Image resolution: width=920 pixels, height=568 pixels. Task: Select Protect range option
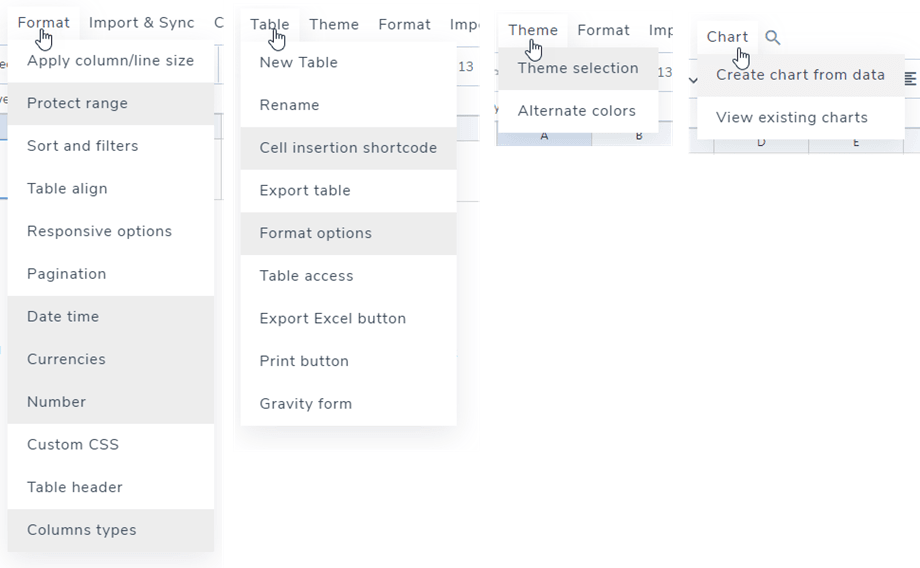point(77,103)
